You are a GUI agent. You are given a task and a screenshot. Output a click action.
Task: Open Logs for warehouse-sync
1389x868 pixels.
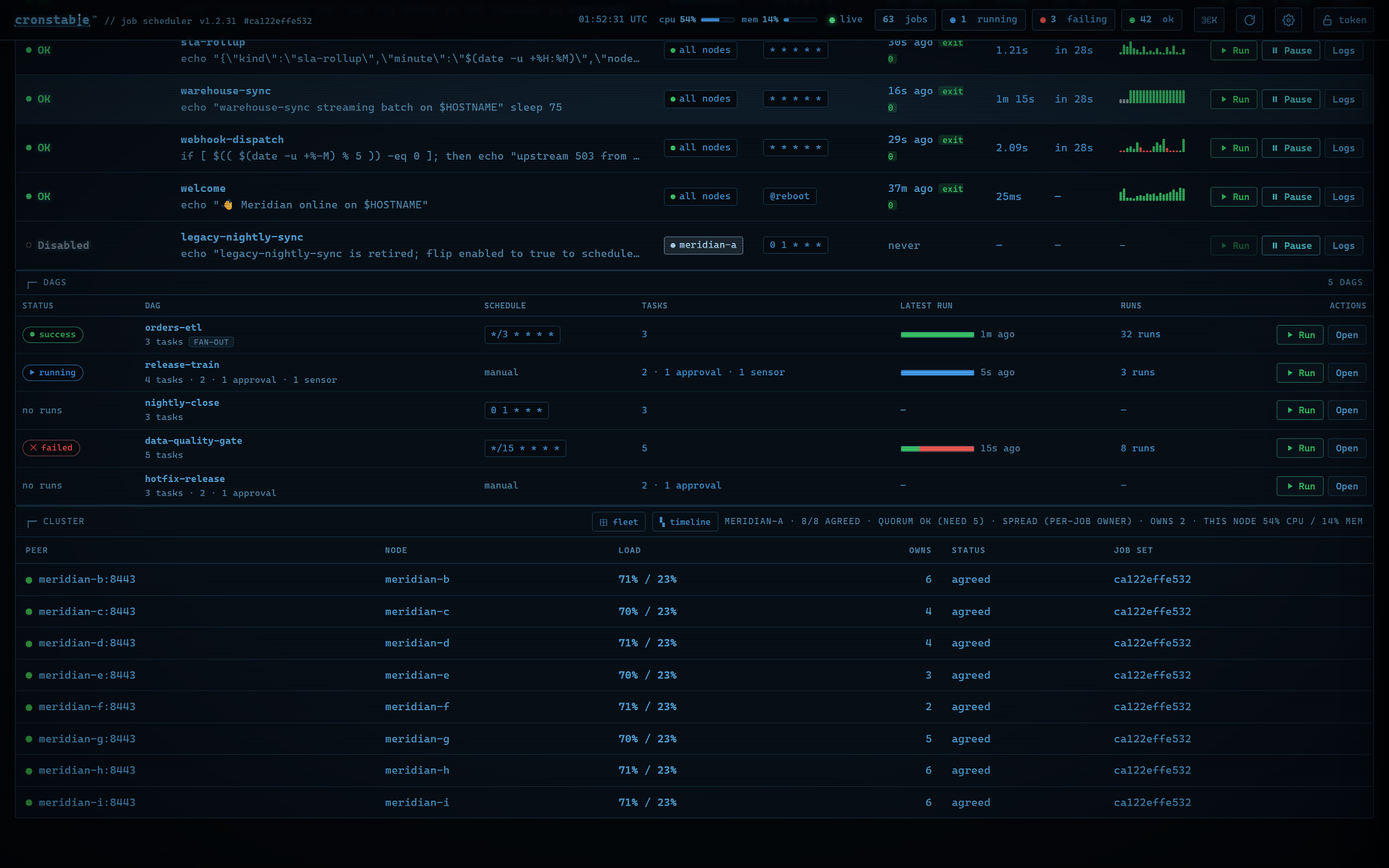pyautogui.click(x=1343, y=99)
